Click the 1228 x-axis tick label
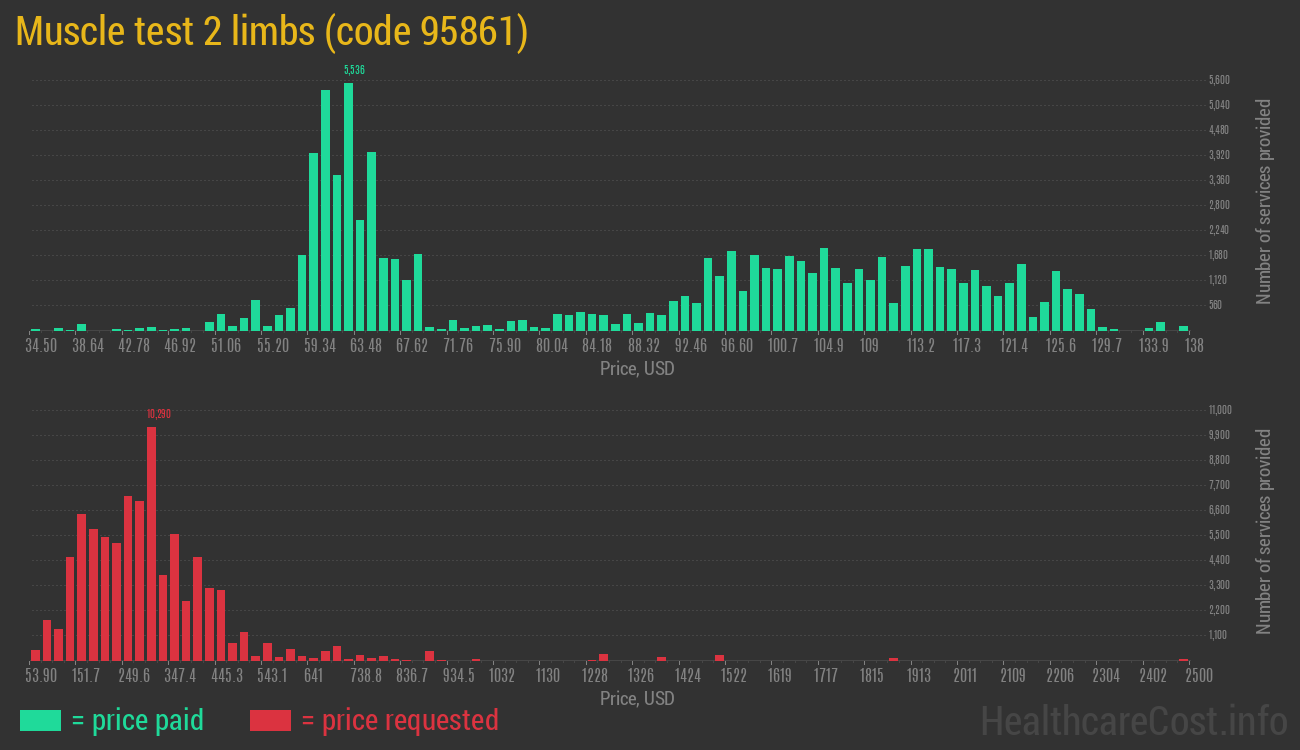This screenshot has width=1300, height=750. 594,676
